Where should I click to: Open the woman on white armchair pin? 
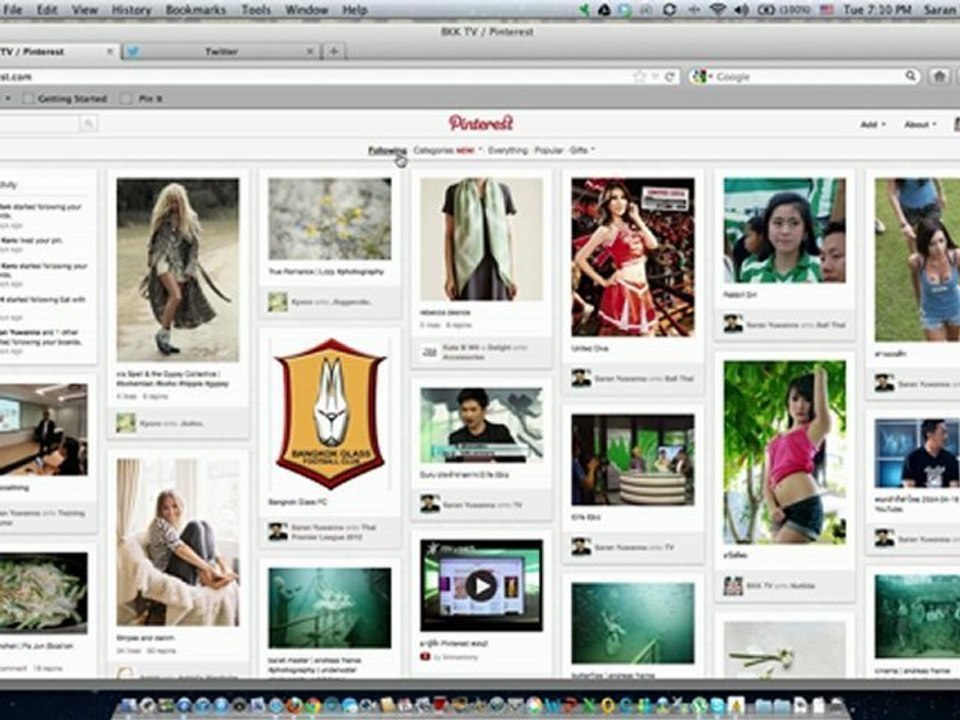[178, 542]
